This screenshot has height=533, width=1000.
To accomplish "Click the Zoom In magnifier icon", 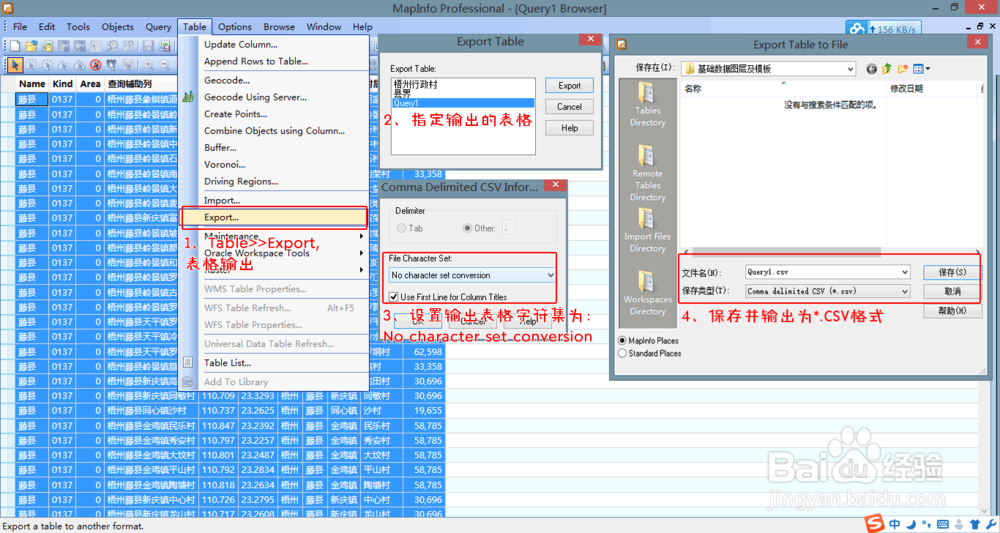I will click(x=148, y=65).
